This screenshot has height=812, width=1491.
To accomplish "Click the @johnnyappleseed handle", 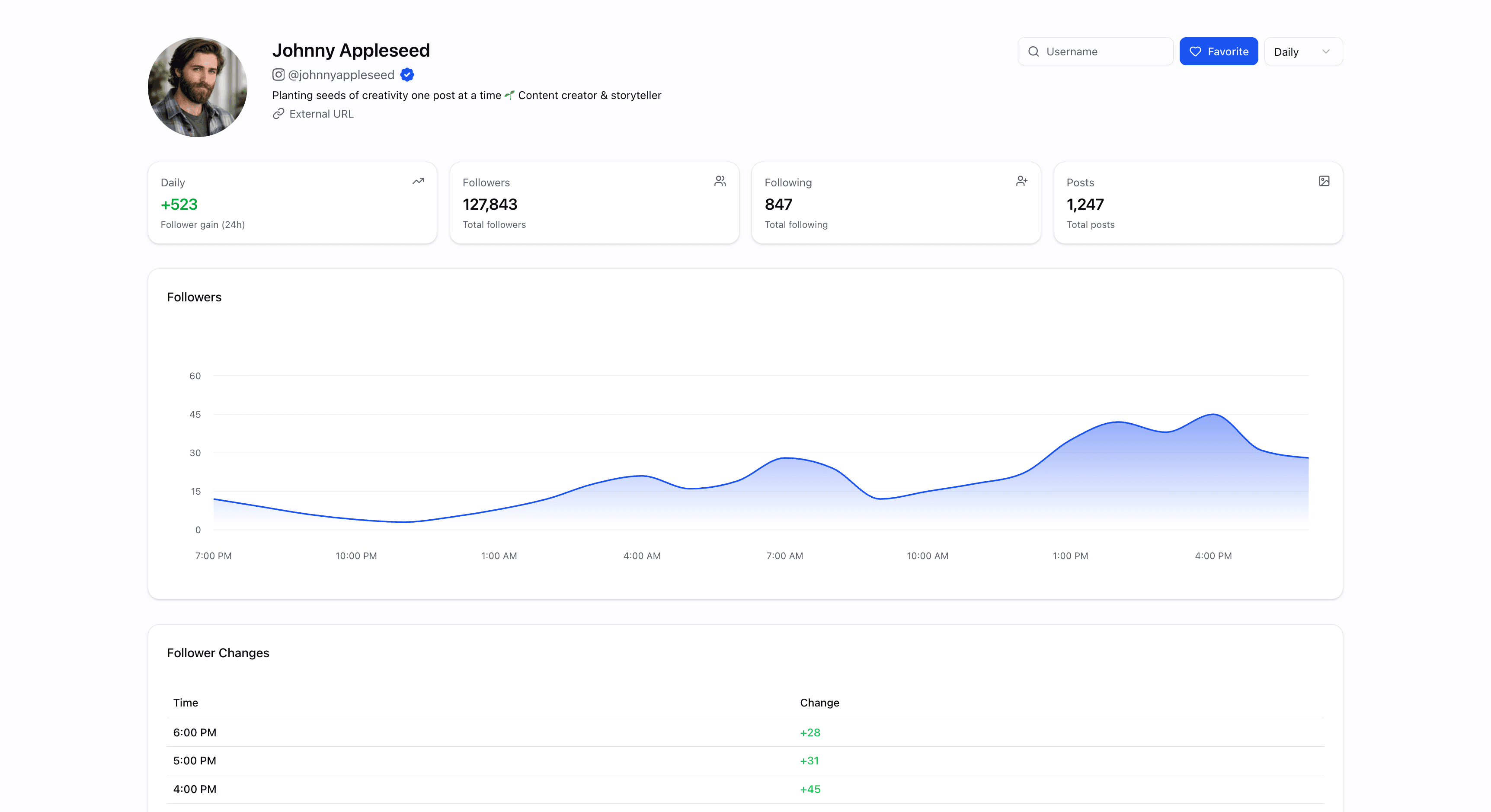I will [x=341, y=75].
